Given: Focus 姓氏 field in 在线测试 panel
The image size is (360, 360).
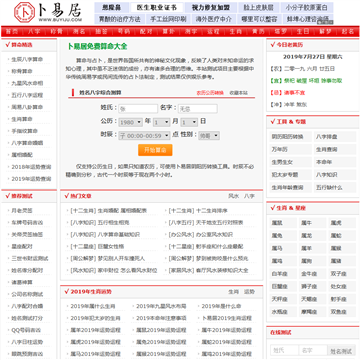Looking at the screenshot, I should click(284, 350).
